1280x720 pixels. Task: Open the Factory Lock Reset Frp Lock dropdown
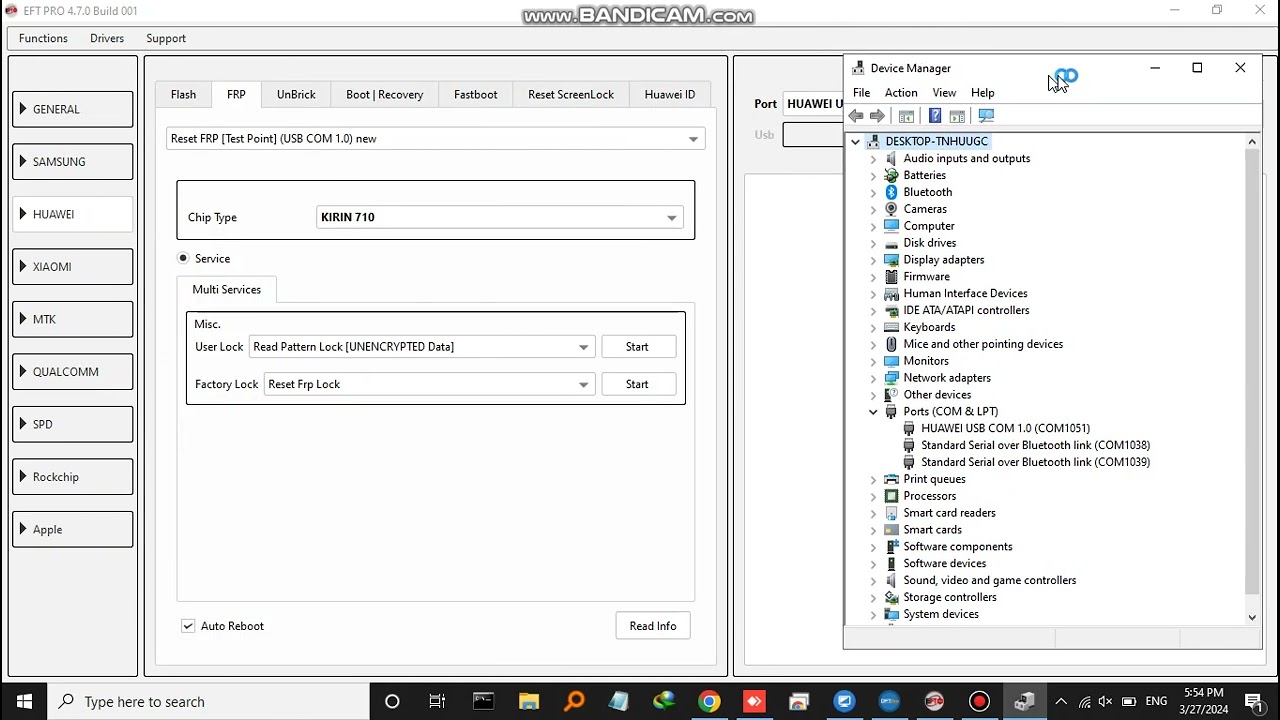tap(583, 384)
